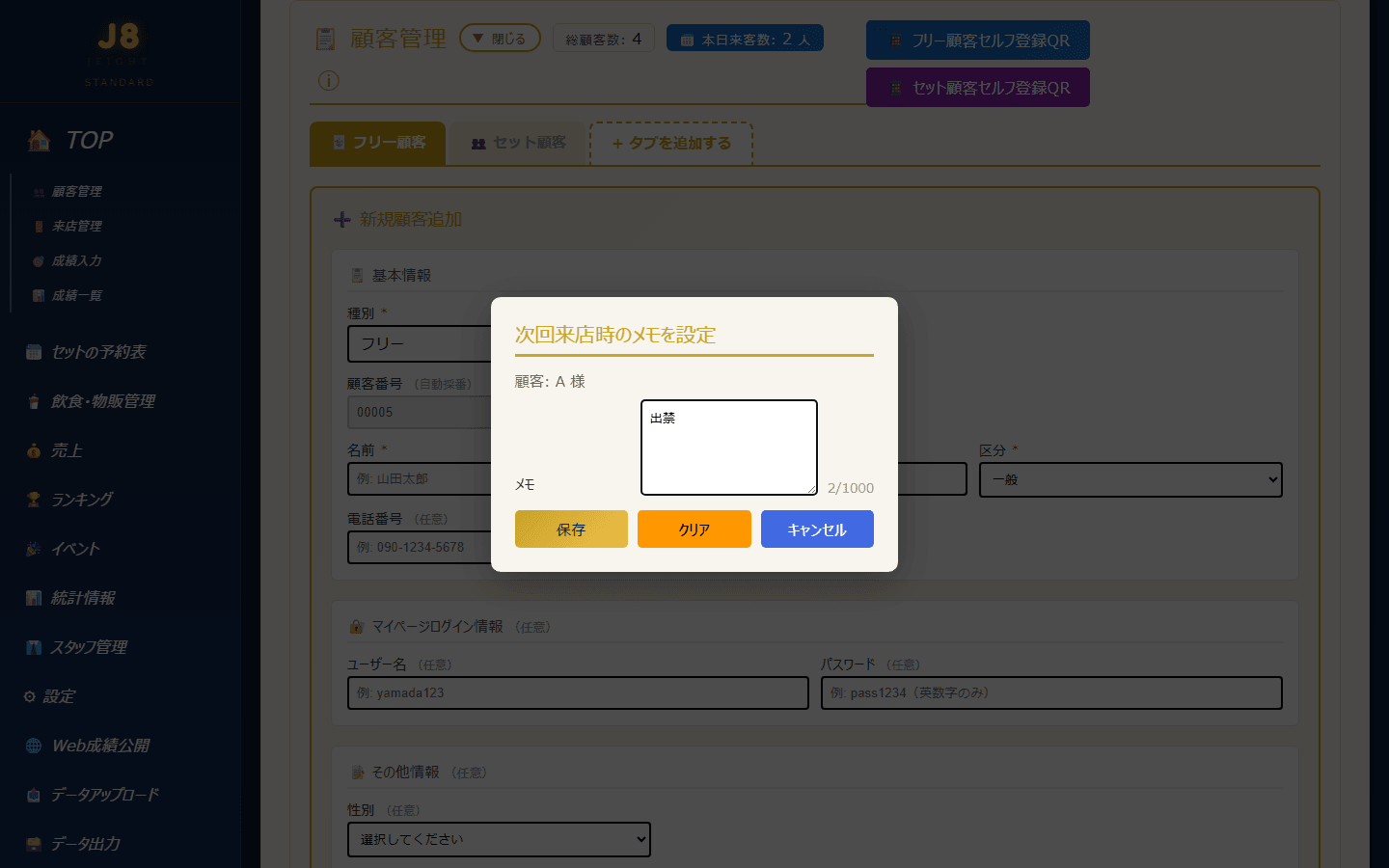Viewport: 1389px width, 868px height.
Task: Open the 区分 dropdown showing 一般
Action: pyautogui.click(x=1130, y=479)
